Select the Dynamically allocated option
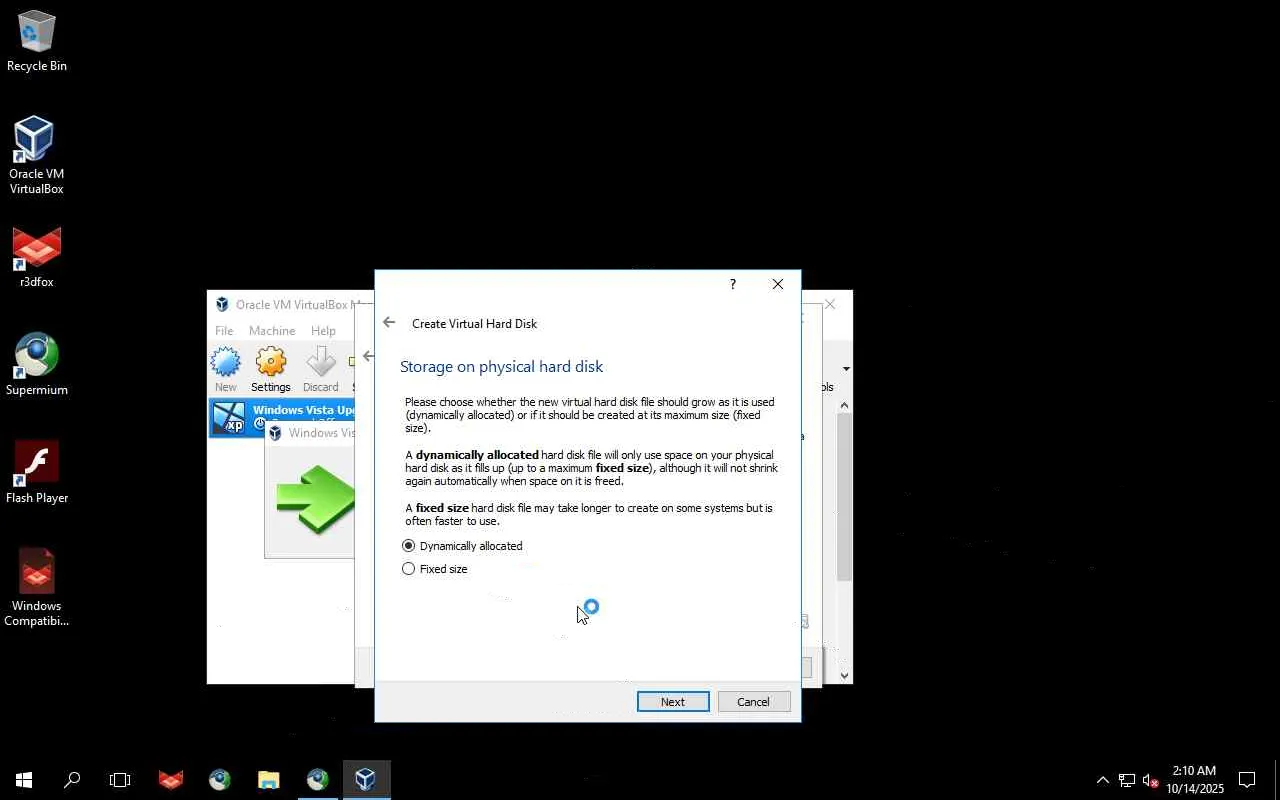Image resolution: width=1280 pixels, height=800 pixels. 462,546
